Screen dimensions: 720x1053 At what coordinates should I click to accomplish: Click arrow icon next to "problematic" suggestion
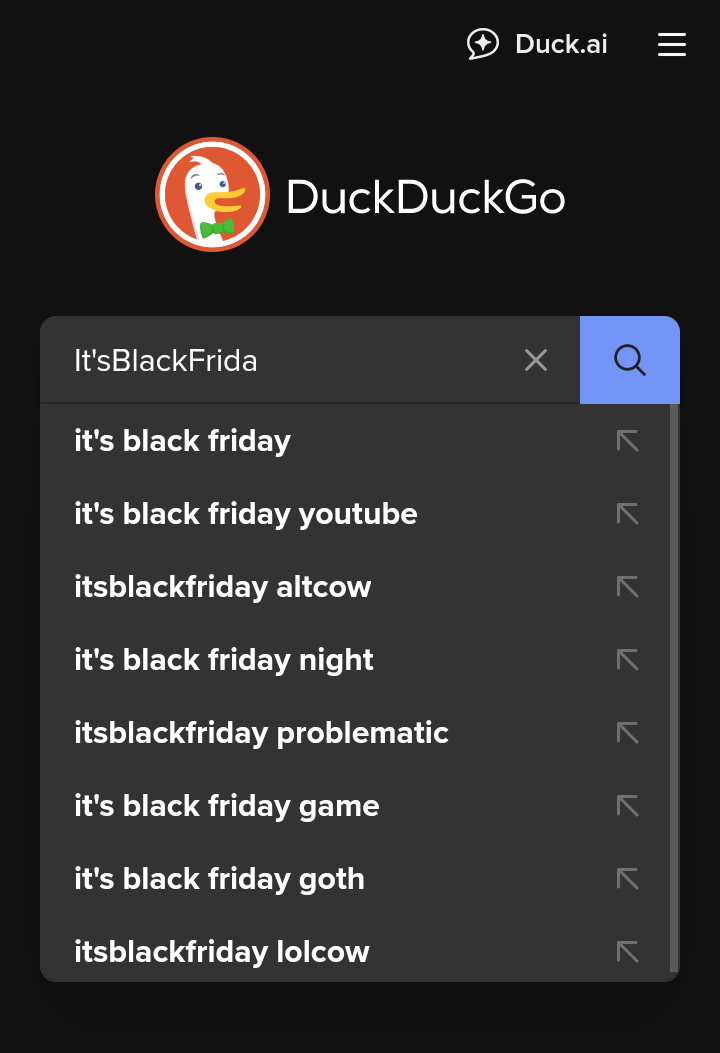pos(627,733)
